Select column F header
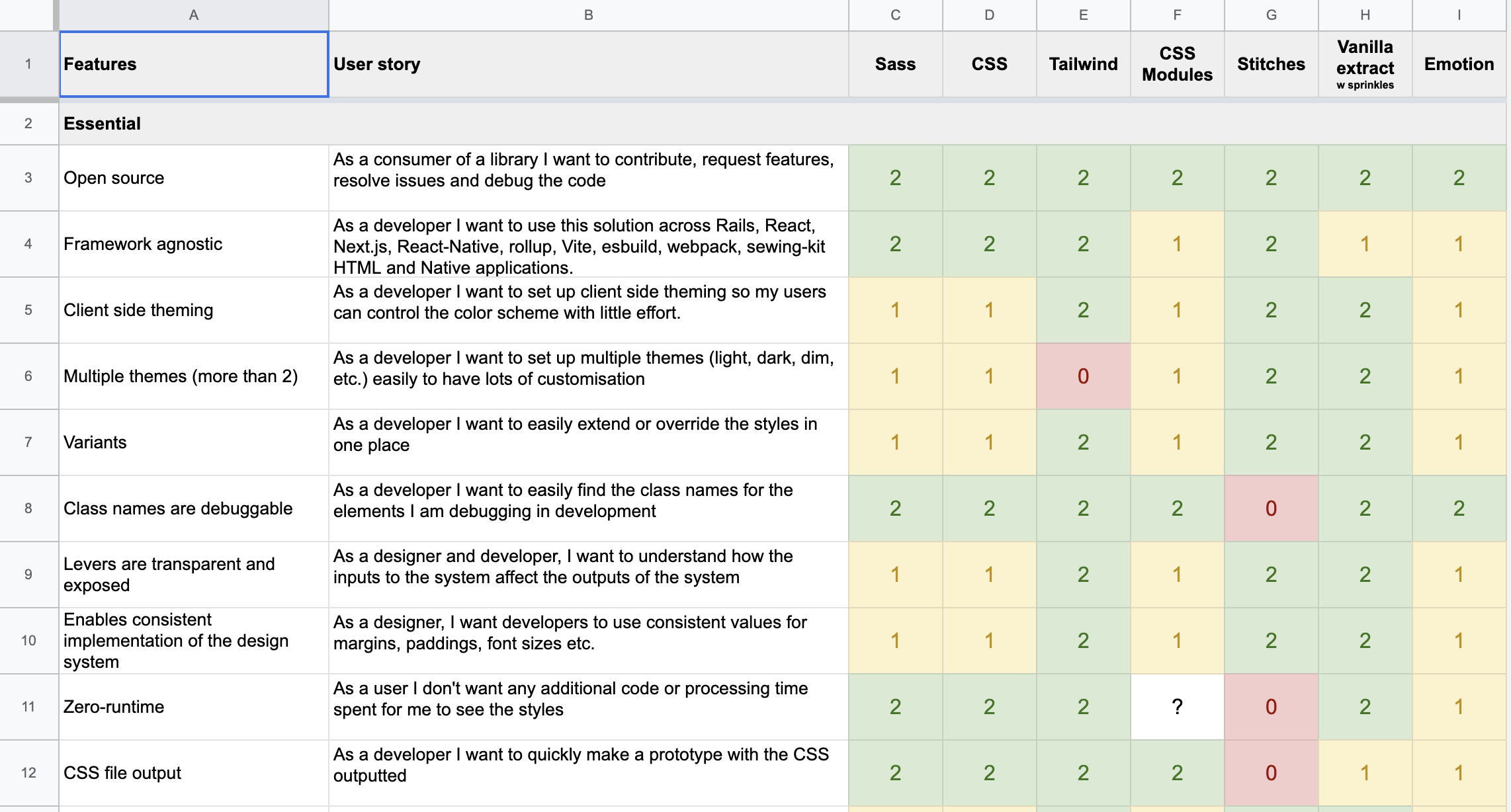 coord(1178,15)
